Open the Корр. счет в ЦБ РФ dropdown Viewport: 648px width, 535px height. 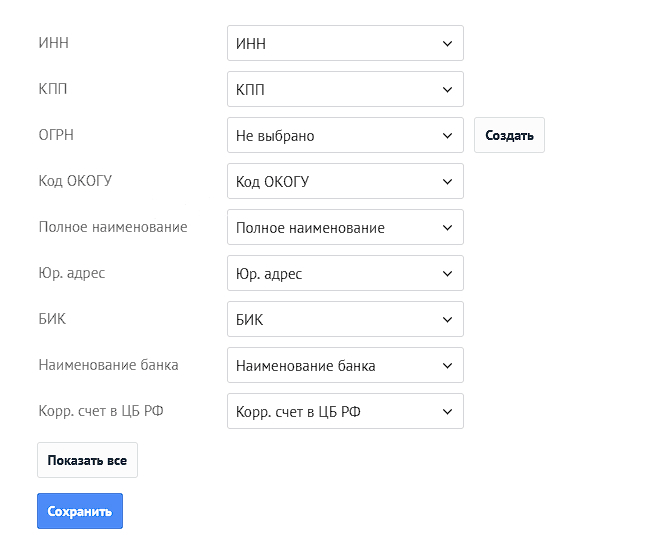click(345, 411)
